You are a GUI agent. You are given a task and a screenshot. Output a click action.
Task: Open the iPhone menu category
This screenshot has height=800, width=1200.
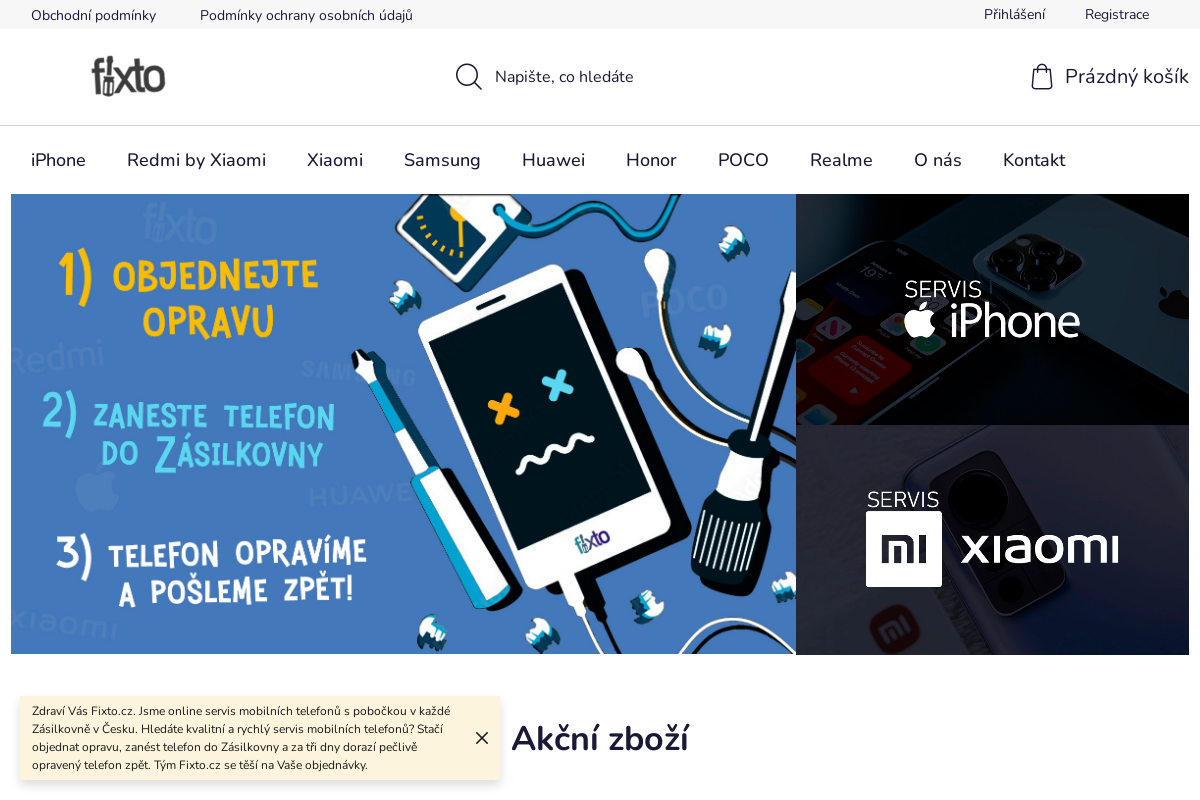(x=58, y=160)
